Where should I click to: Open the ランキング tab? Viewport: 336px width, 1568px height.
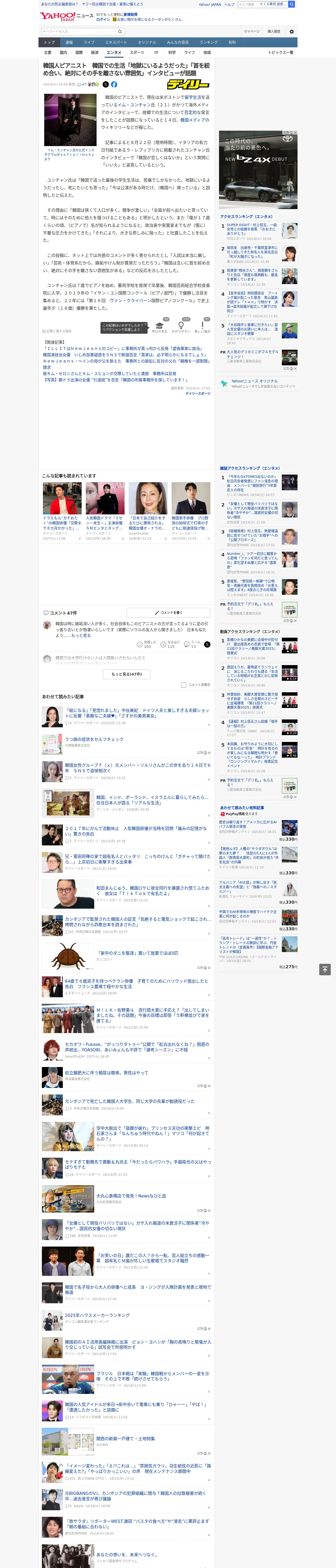(x=209, y=42)
